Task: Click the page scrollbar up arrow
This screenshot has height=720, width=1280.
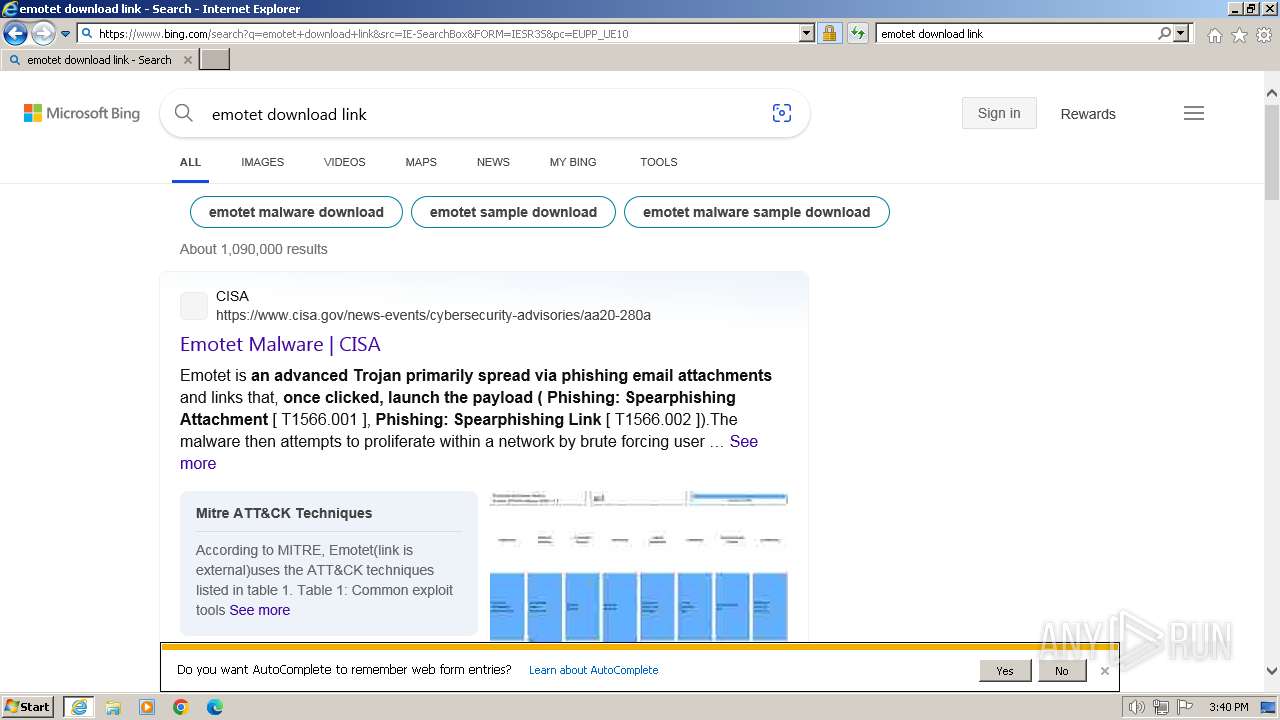Action: 1272,94
